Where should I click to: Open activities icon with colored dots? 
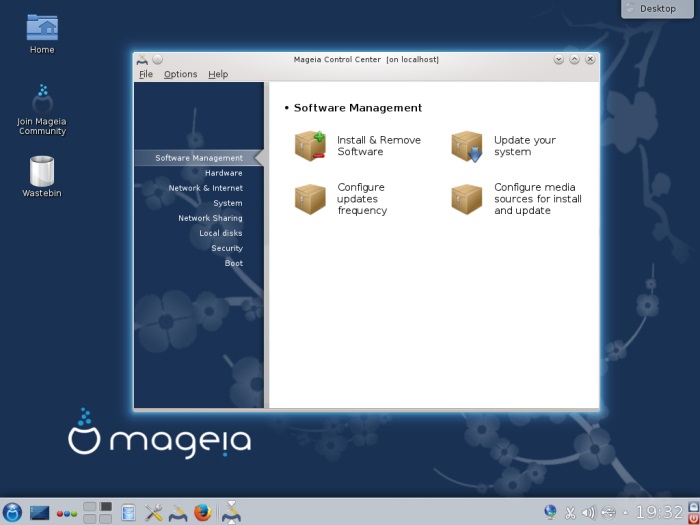click(67, 513)
